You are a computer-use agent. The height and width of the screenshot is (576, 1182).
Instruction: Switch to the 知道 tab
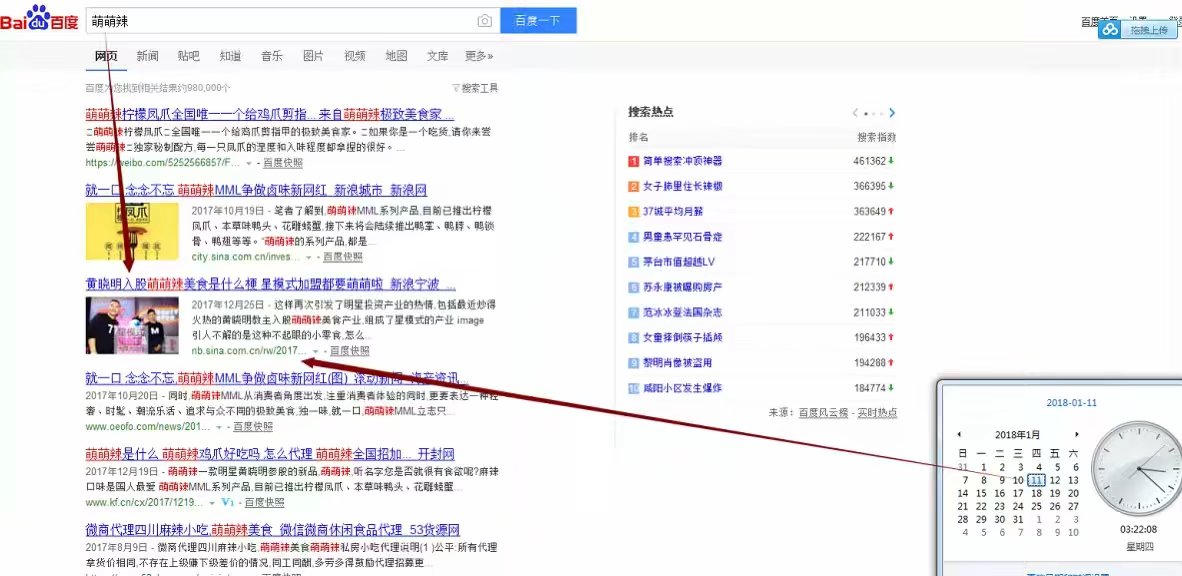pyautogui.click(x=231, y=56)
